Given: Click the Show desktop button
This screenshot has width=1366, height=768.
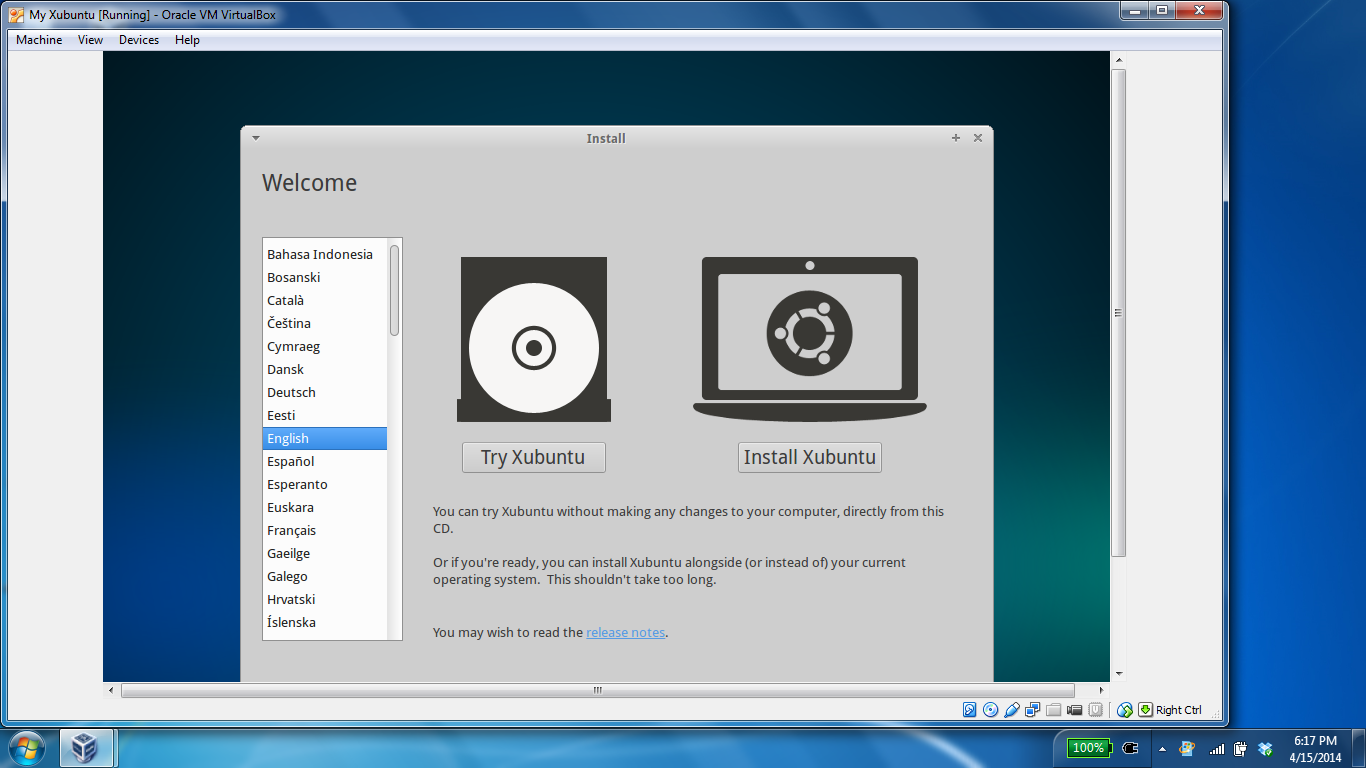Looking at the screenshot, I should pos(1359,748).
